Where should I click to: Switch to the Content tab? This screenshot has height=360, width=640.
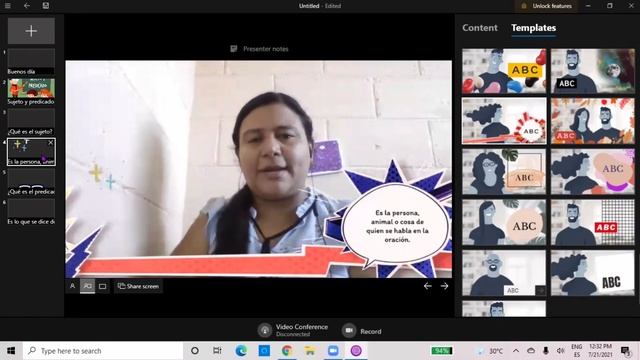click(x=480, y=28)
